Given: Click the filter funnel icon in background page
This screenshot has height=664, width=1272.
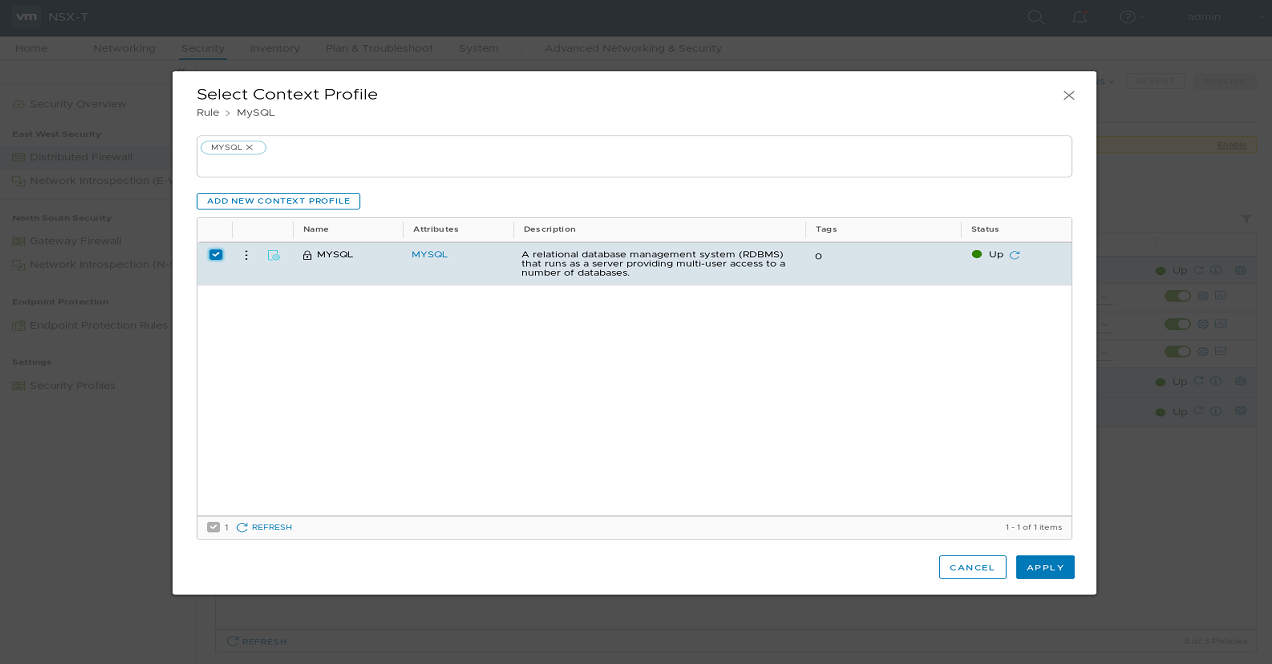Looking at the screenshot, I should pyautogui.click(x=1246, y=218).
